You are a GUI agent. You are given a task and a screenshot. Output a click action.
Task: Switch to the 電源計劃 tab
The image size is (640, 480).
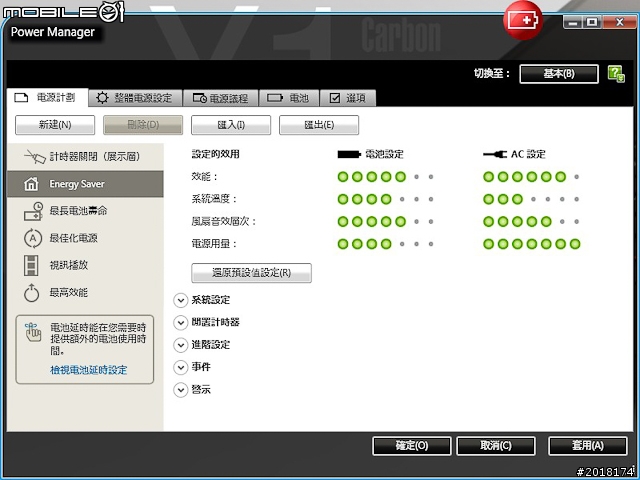(47, 98)
